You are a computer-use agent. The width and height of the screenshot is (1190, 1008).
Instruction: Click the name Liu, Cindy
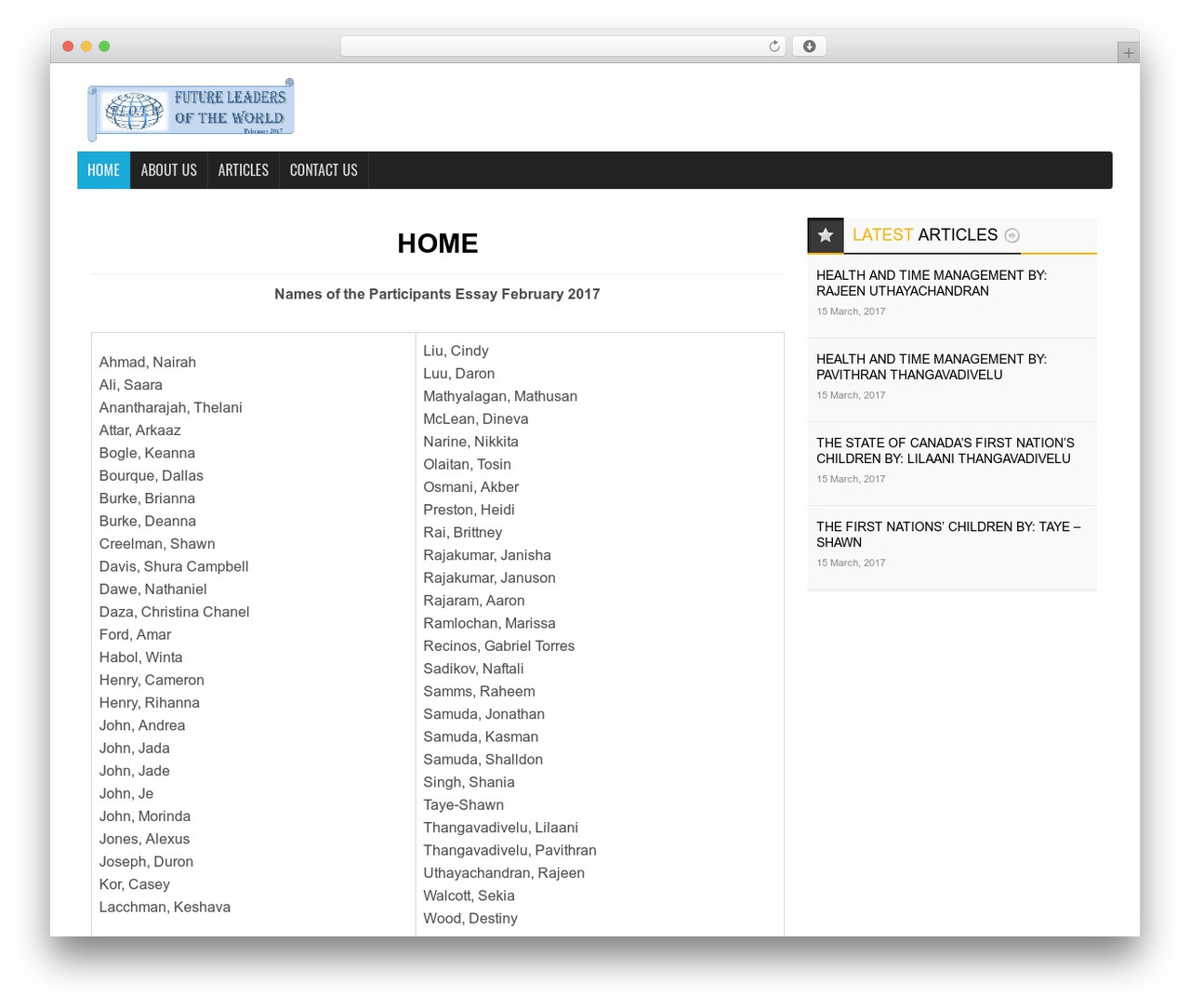pyautogui.click(x=456, y=351)
